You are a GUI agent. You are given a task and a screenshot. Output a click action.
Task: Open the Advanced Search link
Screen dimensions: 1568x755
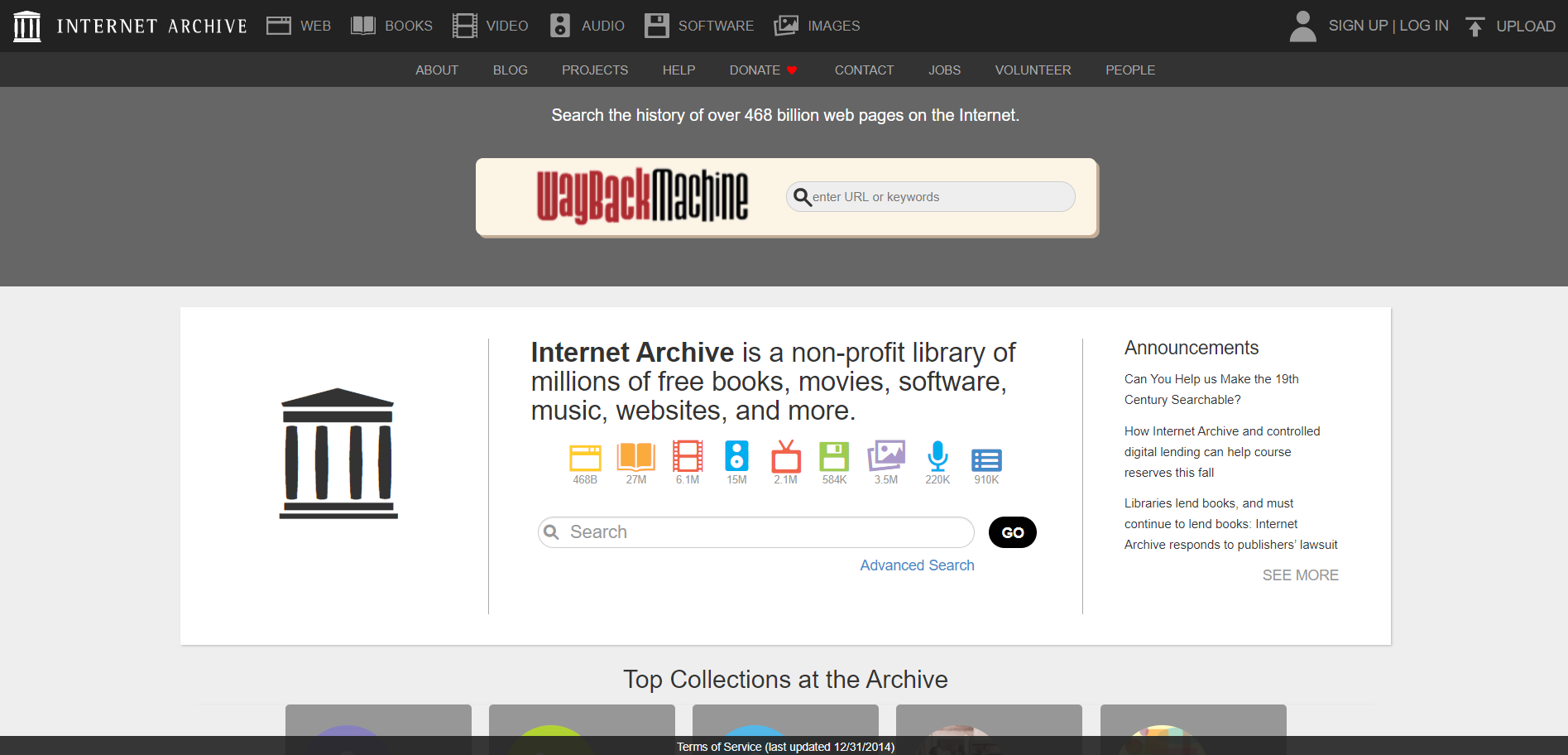point(917,565)
